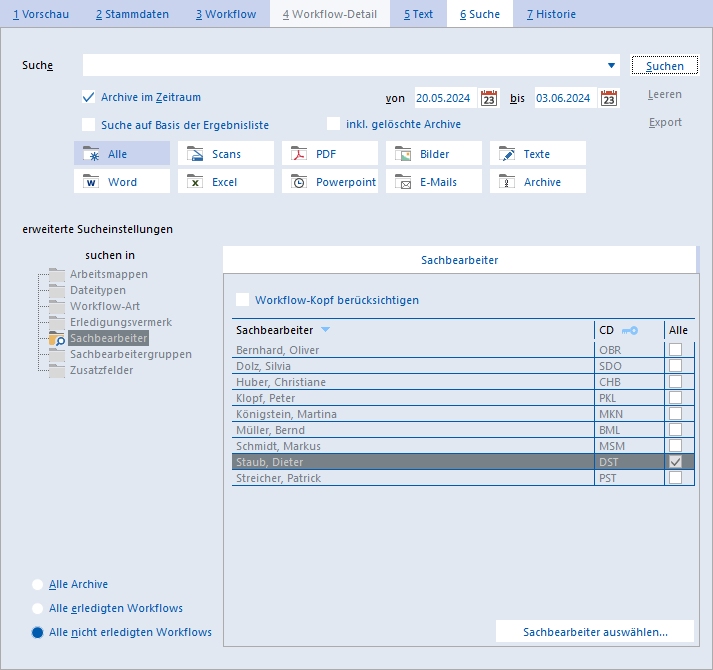Sort by Sachbearbeiter column arrow
This screenshot has width=713, height=670.
(326, 329)
